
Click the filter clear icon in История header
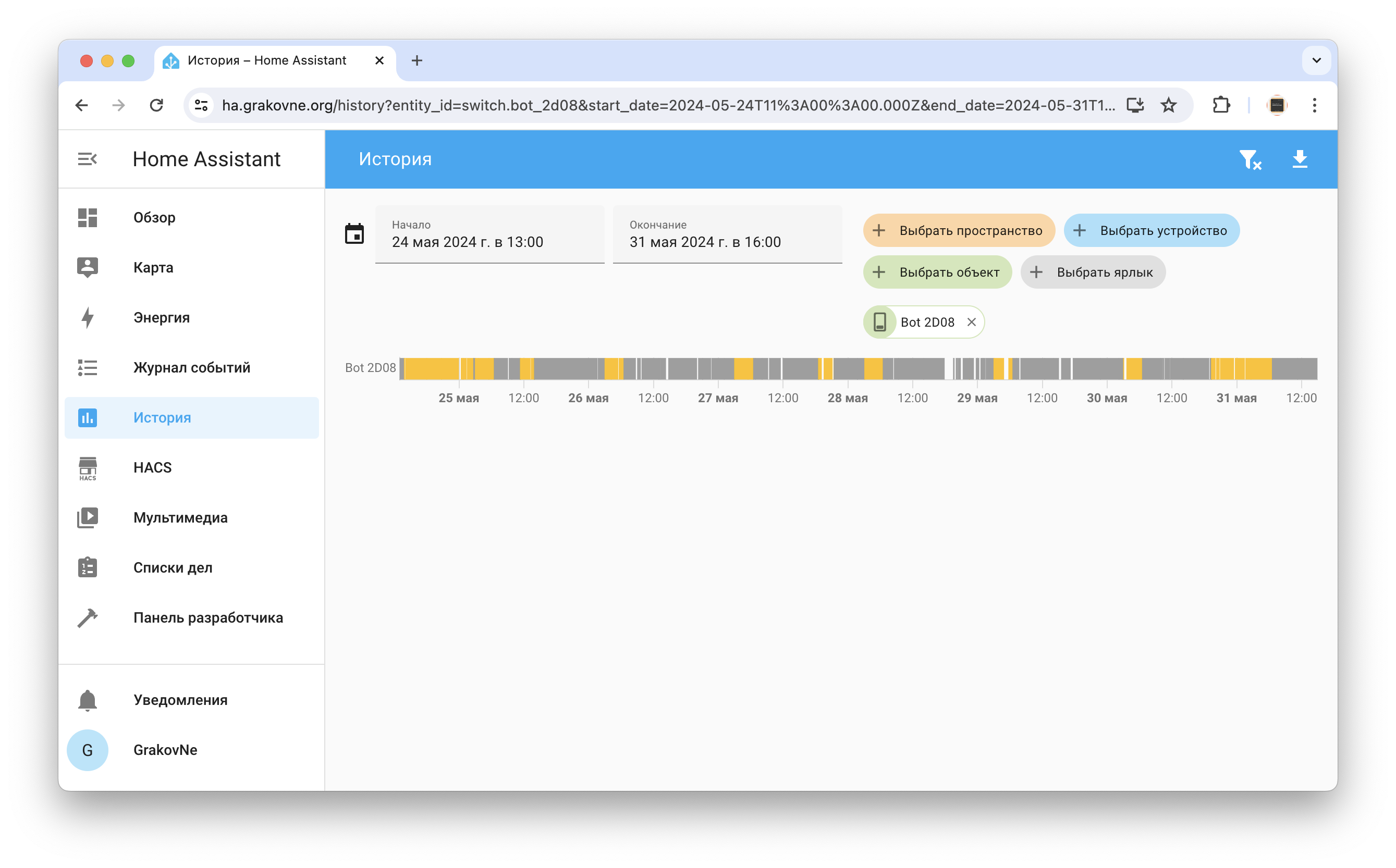(1251, 158)
